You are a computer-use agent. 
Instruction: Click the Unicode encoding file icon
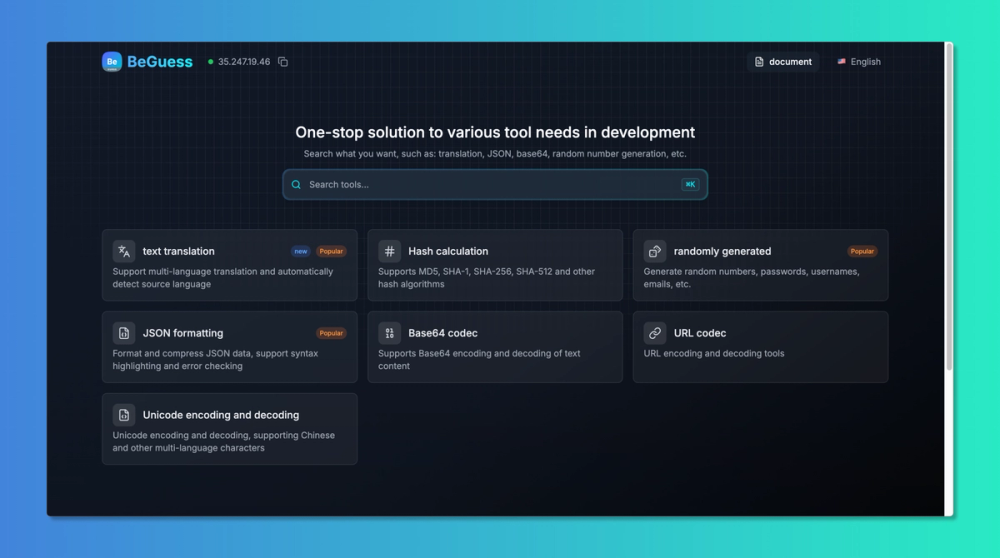[124, 415]
